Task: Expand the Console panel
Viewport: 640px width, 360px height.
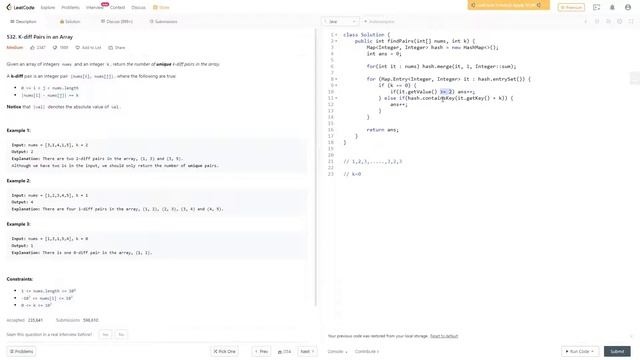Action: click(x=338, y=351)
